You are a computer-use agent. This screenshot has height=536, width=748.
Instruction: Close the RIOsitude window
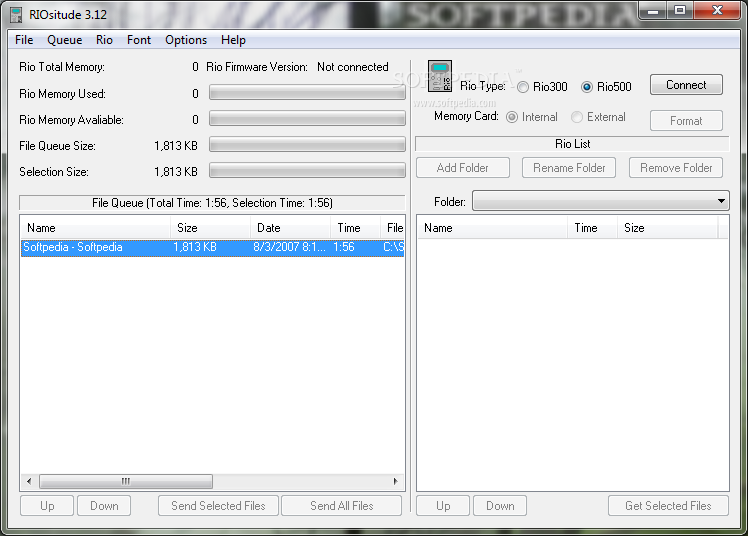[717, 11]
